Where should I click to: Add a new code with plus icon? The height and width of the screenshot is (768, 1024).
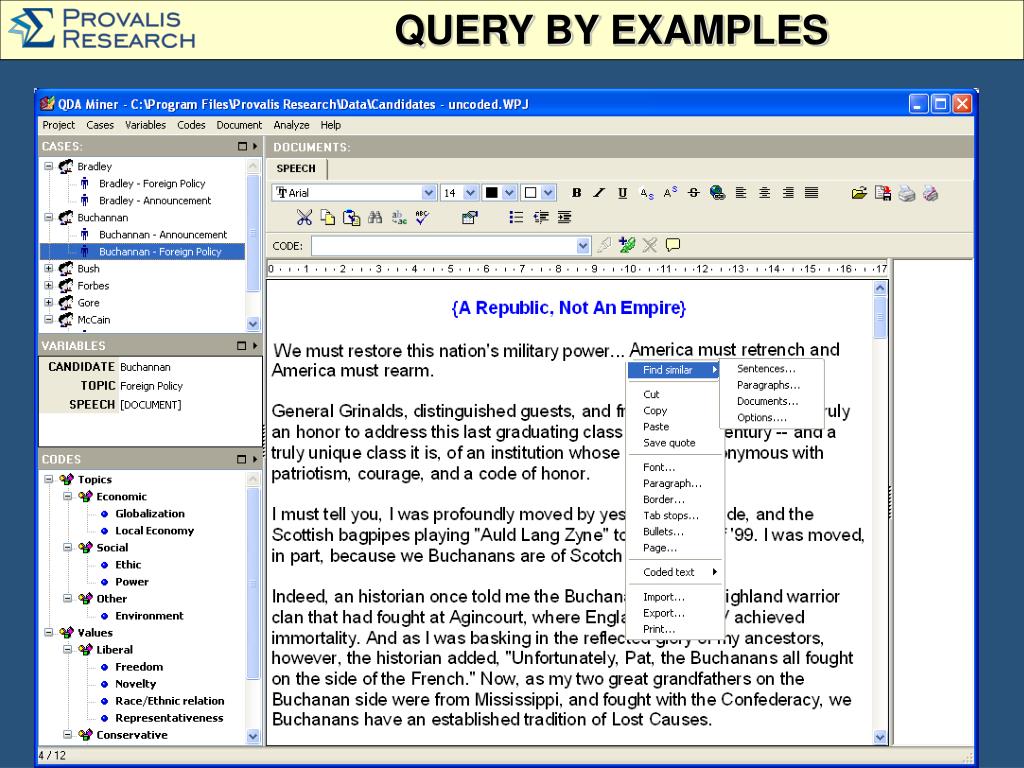[x=627, y=245]
